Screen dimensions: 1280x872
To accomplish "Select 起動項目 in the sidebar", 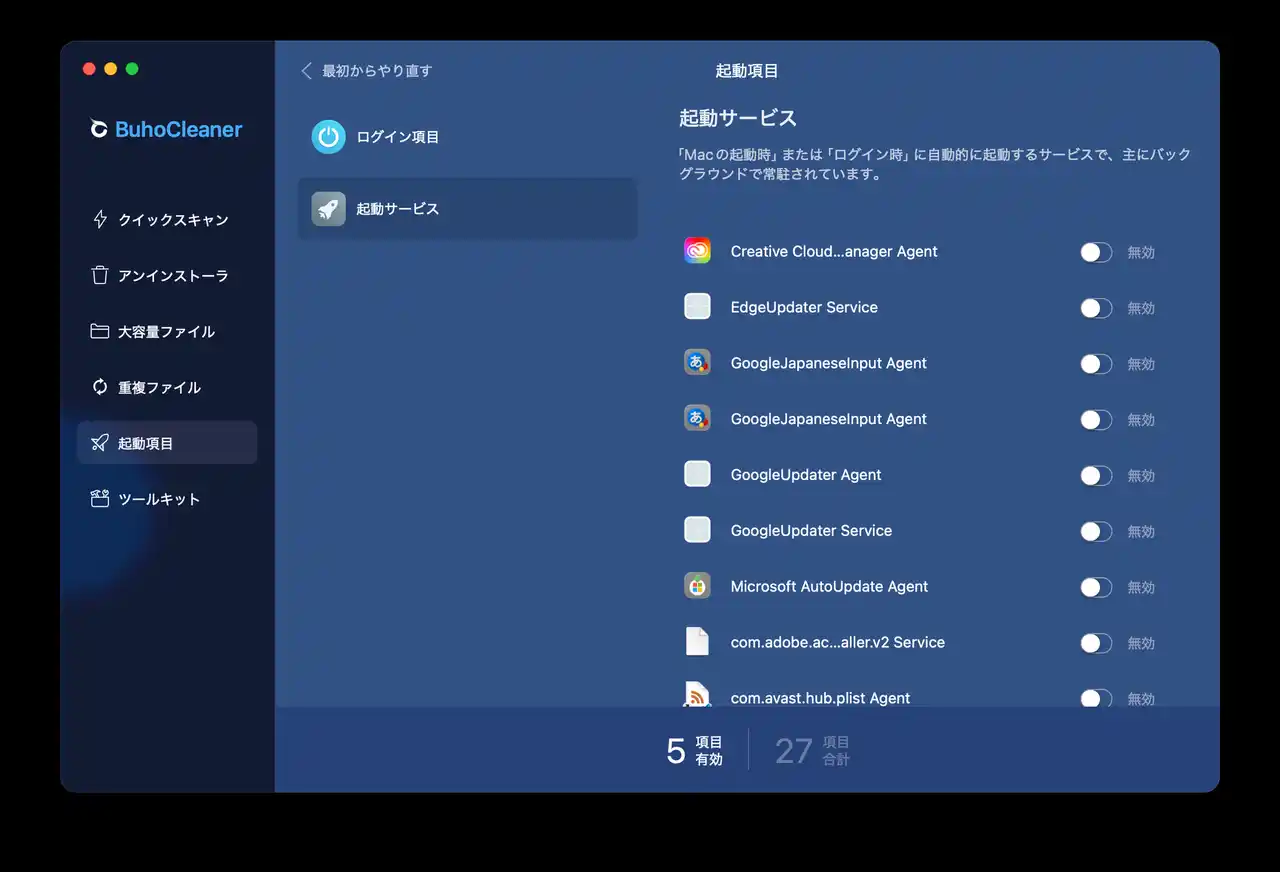I will [167, 443].
